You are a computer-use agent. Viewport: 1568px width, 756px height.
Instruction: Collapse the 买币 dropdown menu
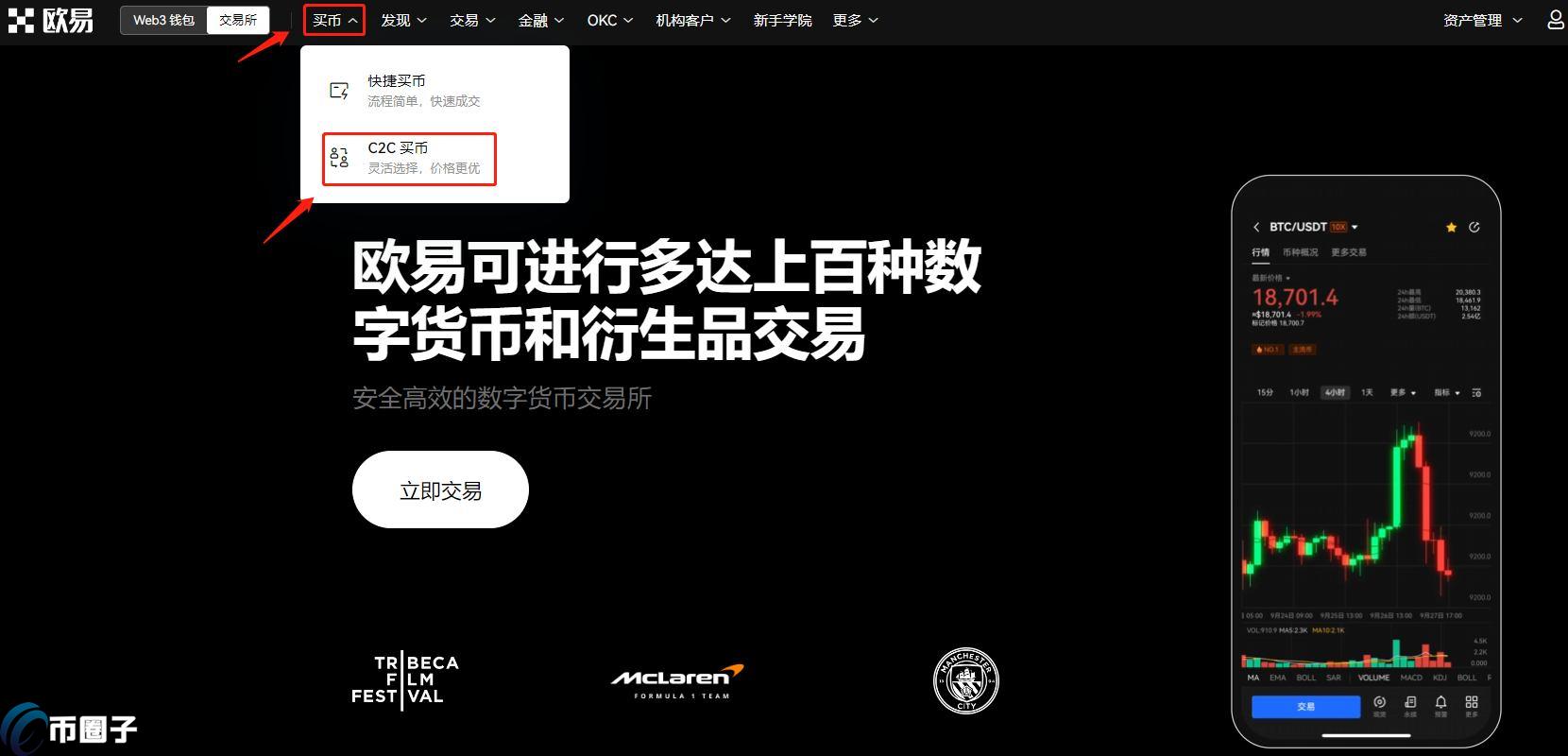(x=334, y=20)
